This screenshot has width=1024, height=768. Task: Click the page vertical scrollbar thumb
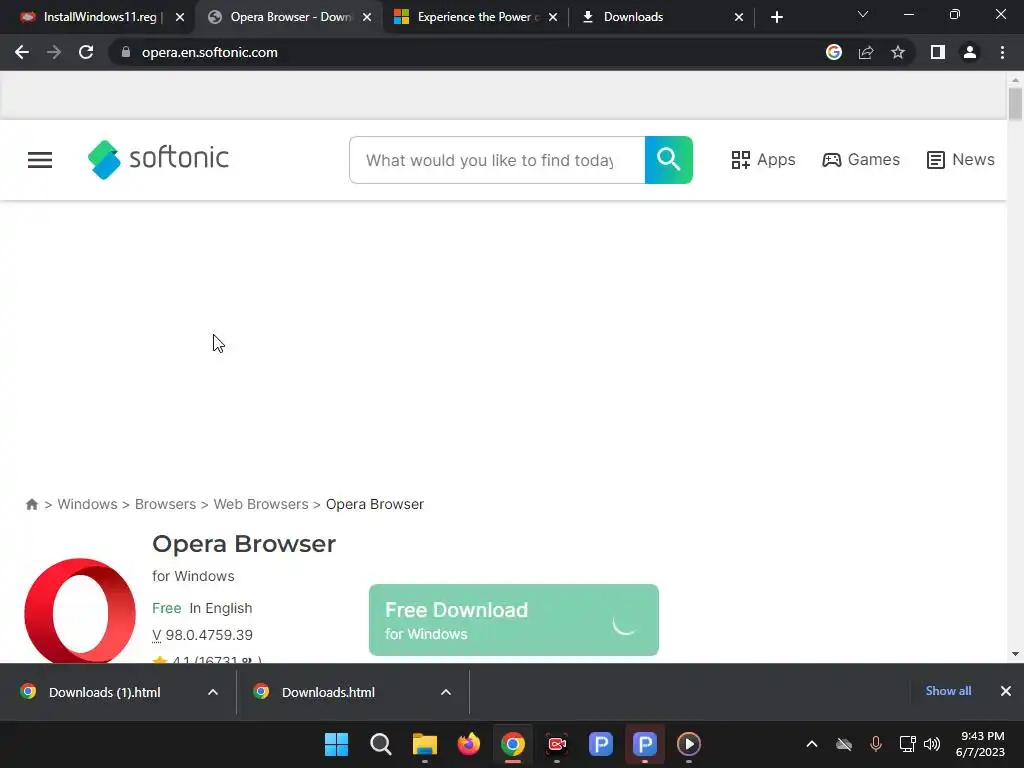(x=1015, y=104)
